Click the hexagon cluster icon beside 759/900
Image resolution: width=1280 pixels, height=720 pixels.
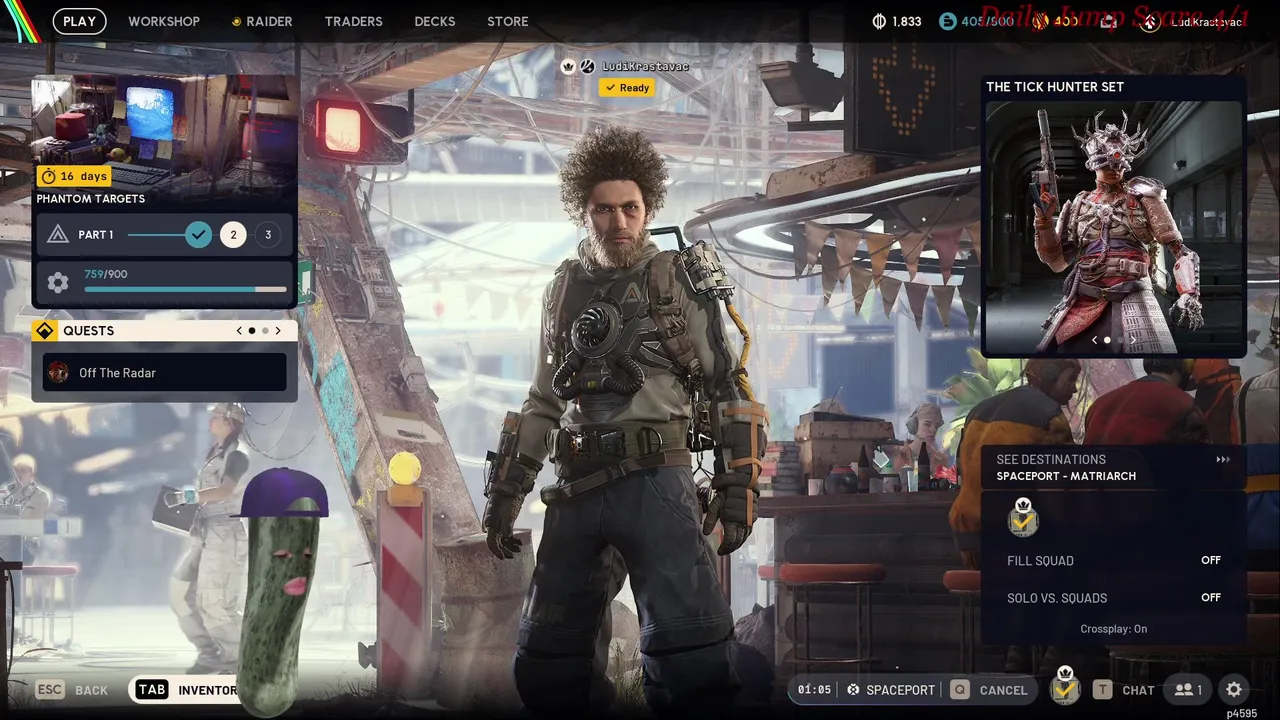[x=58, y=283]
